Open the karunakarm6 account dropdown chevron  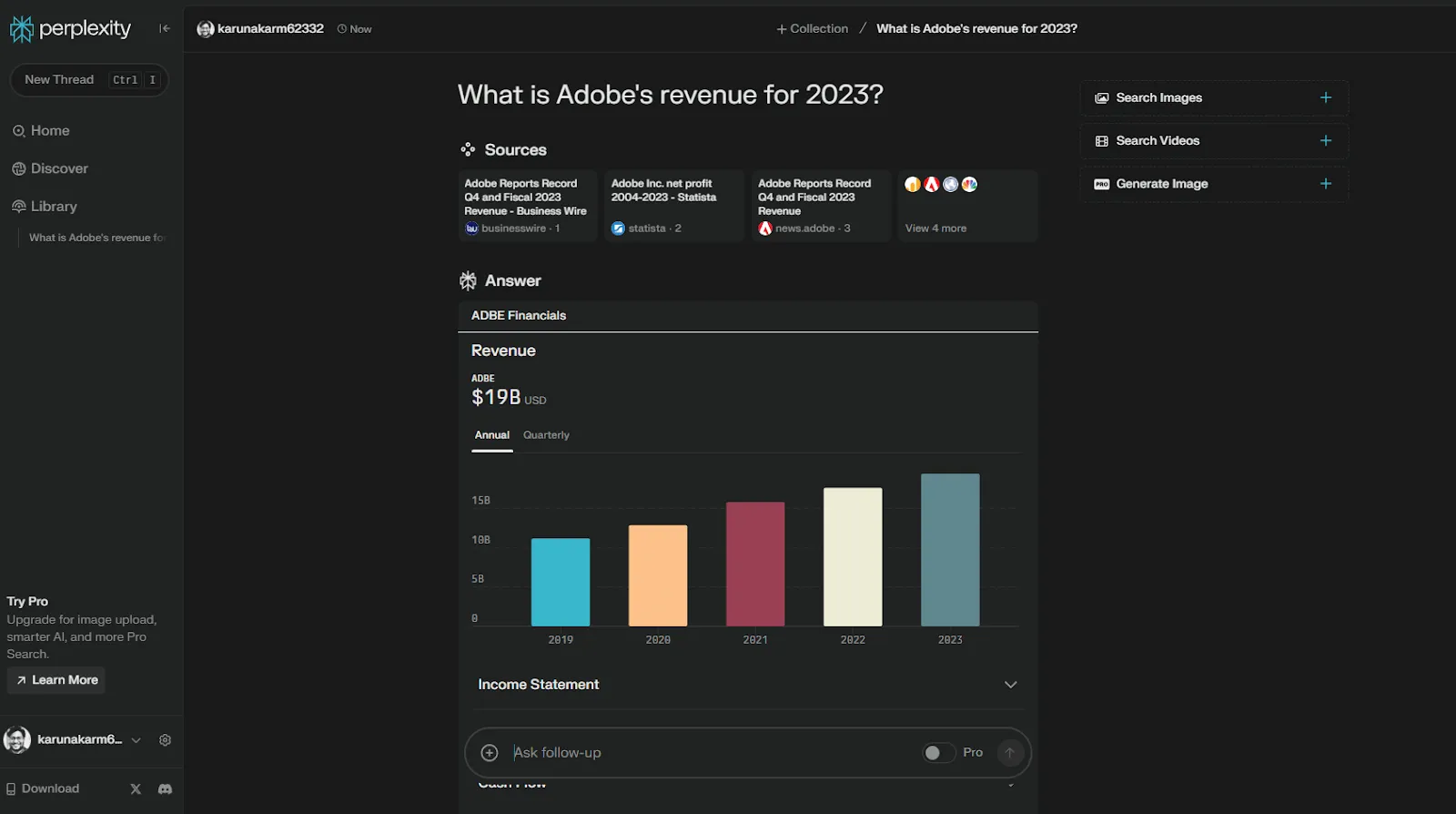coord(136,740)
